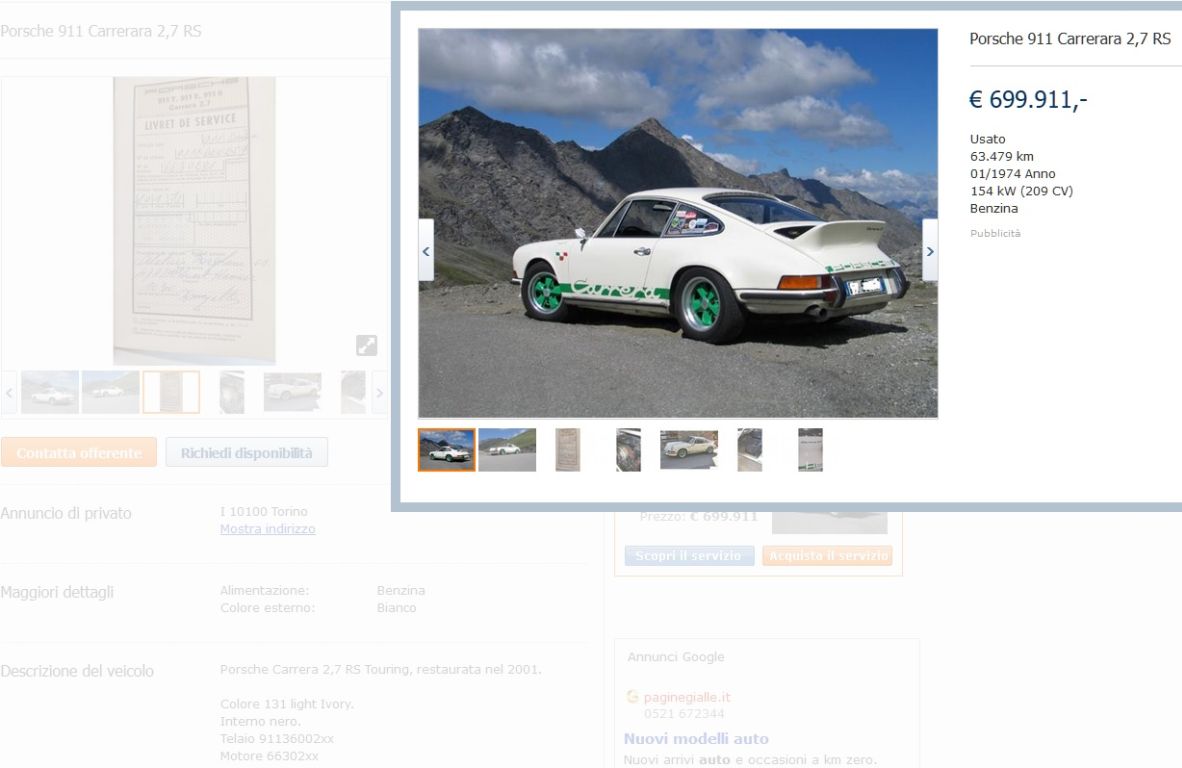
Task: Show the next photo in the lightbox
Action: (930, 250)
